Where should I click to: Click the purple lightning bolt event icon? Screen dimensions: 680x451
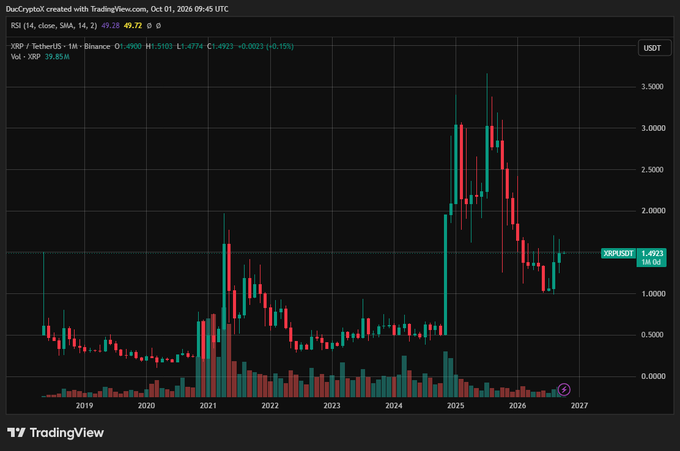click(564, 389)
